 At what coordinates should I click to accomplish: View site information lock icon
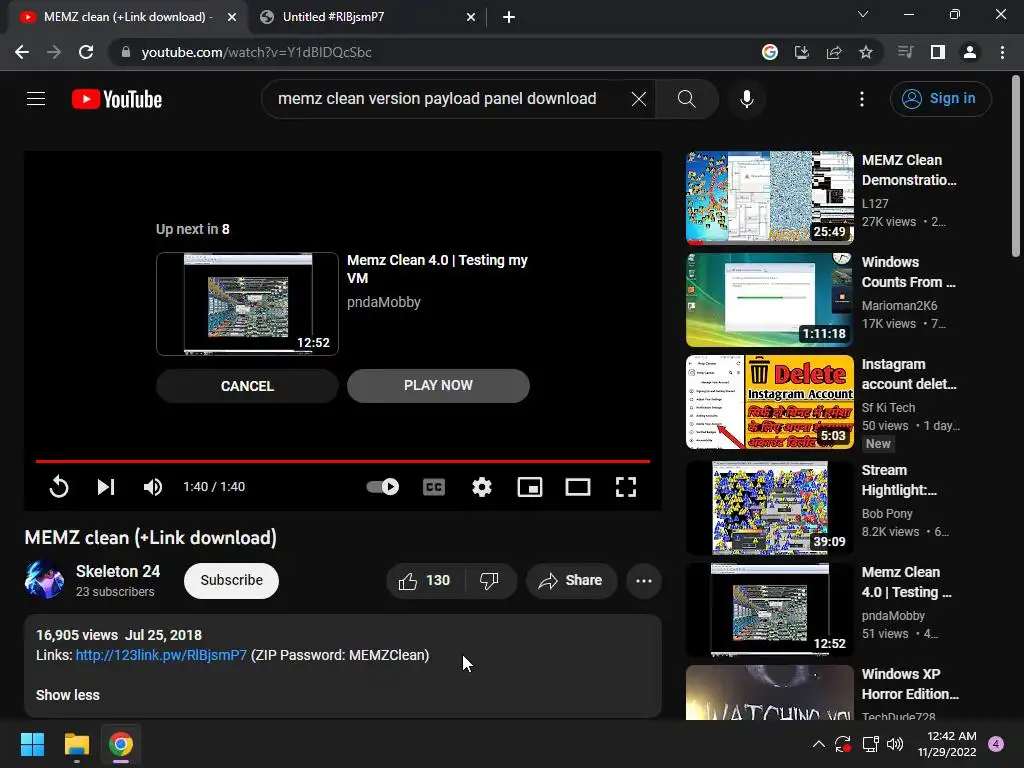[x=126, y=52]
